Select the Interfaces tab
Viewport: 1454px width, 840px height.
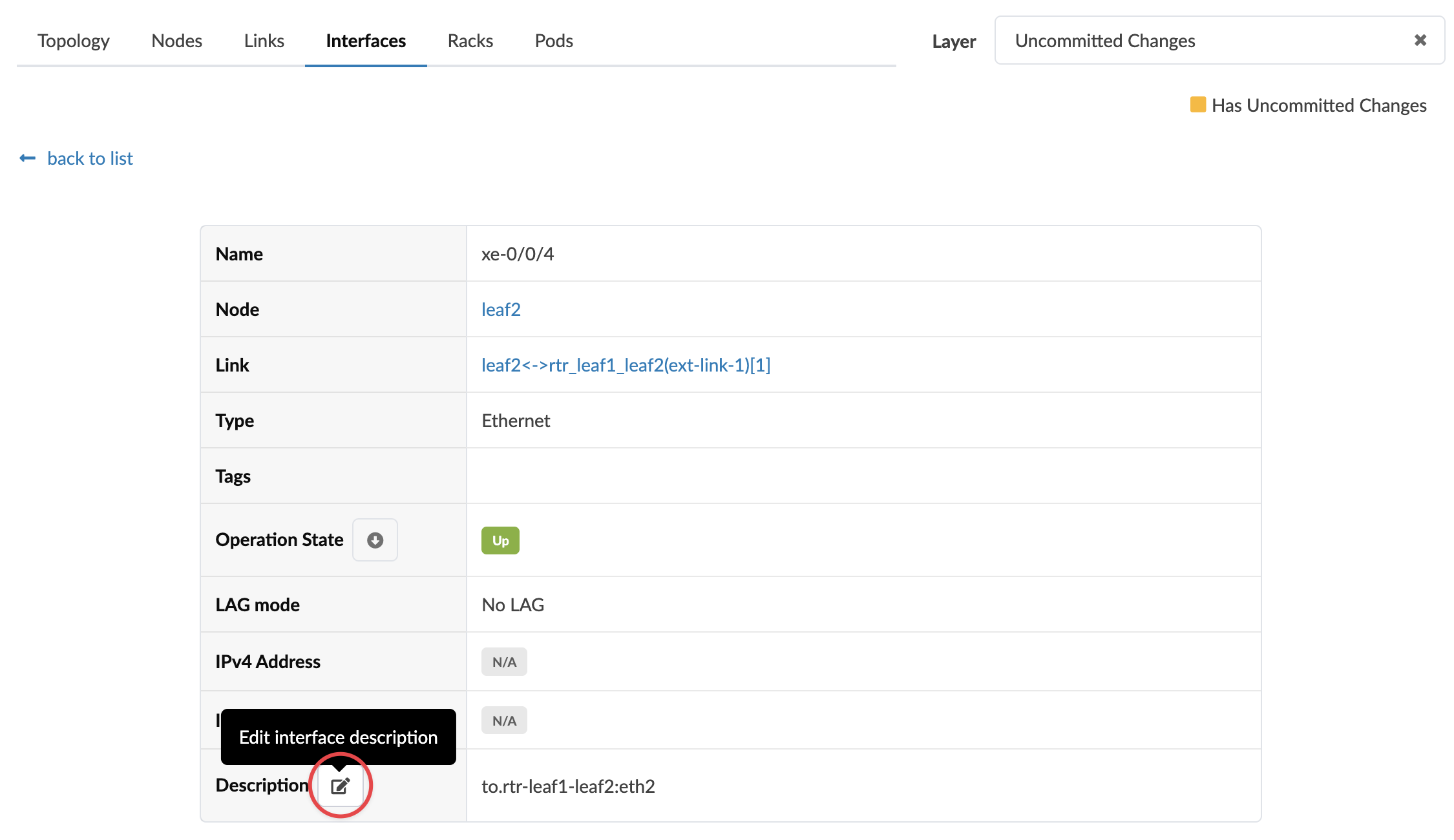(366, 41)
